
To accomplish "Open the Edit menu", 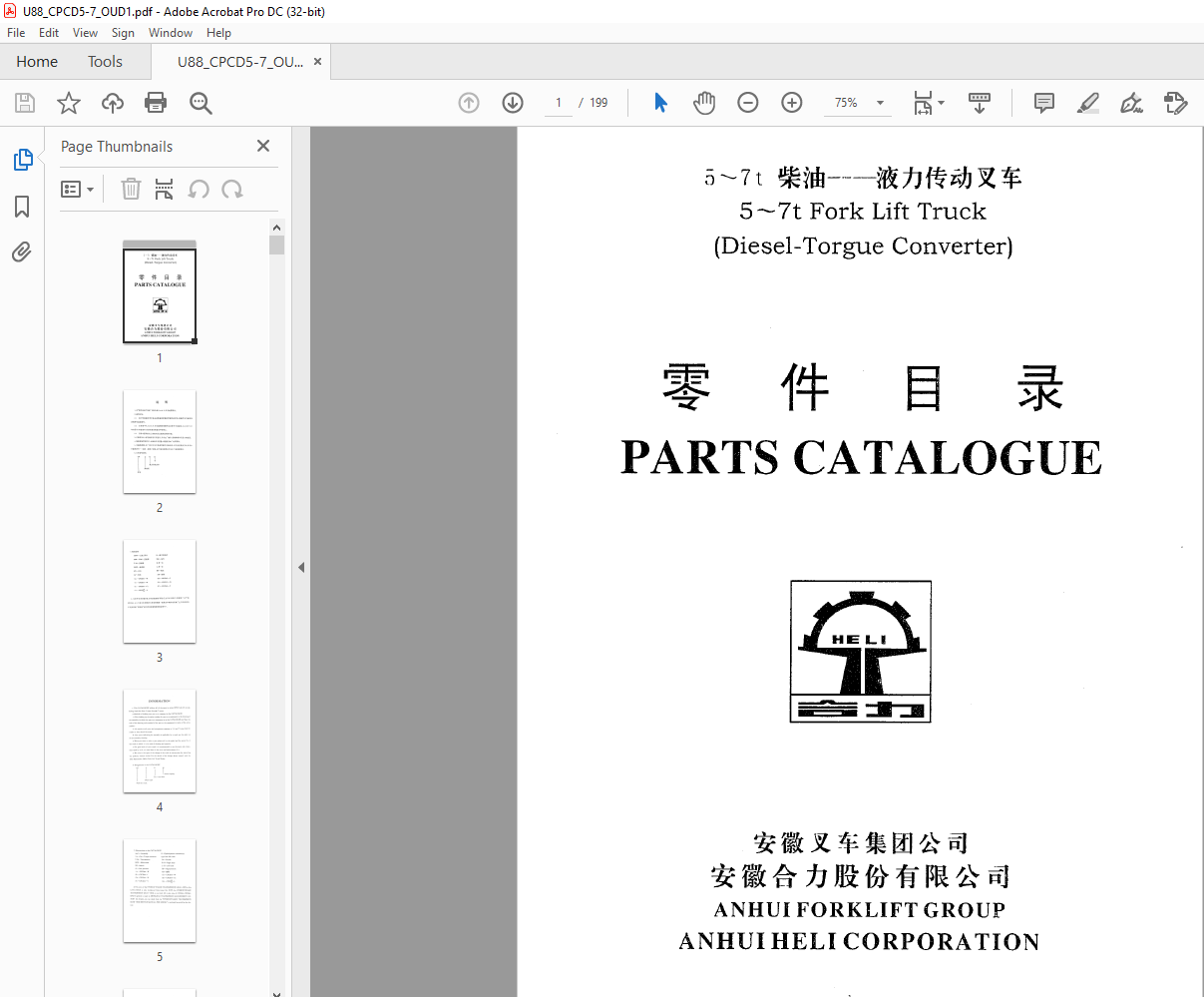I will [x=49, y=33].
